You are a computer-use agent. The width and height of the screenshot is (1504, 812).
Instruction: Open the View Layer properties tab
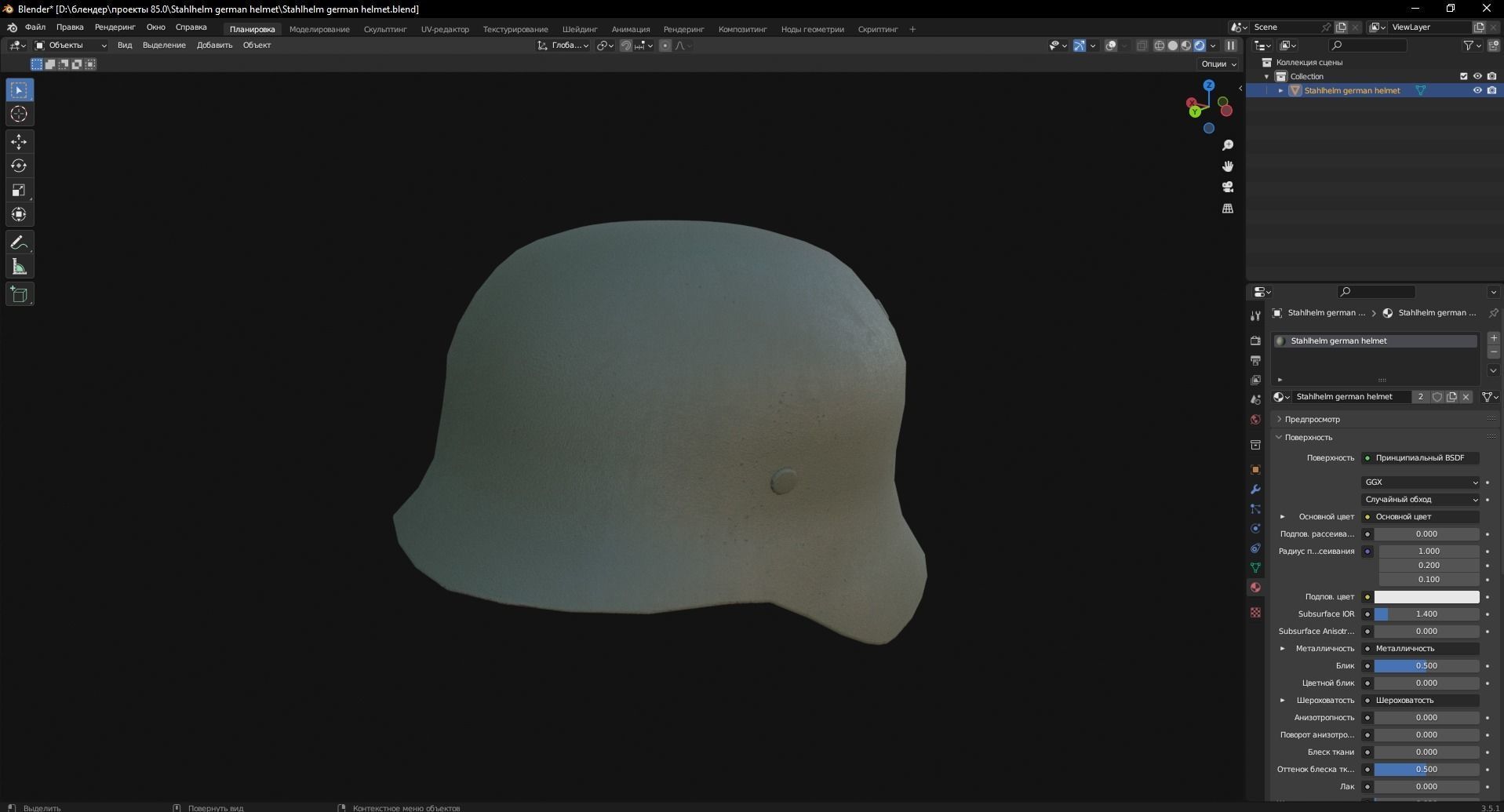(x=1255, y=380)
